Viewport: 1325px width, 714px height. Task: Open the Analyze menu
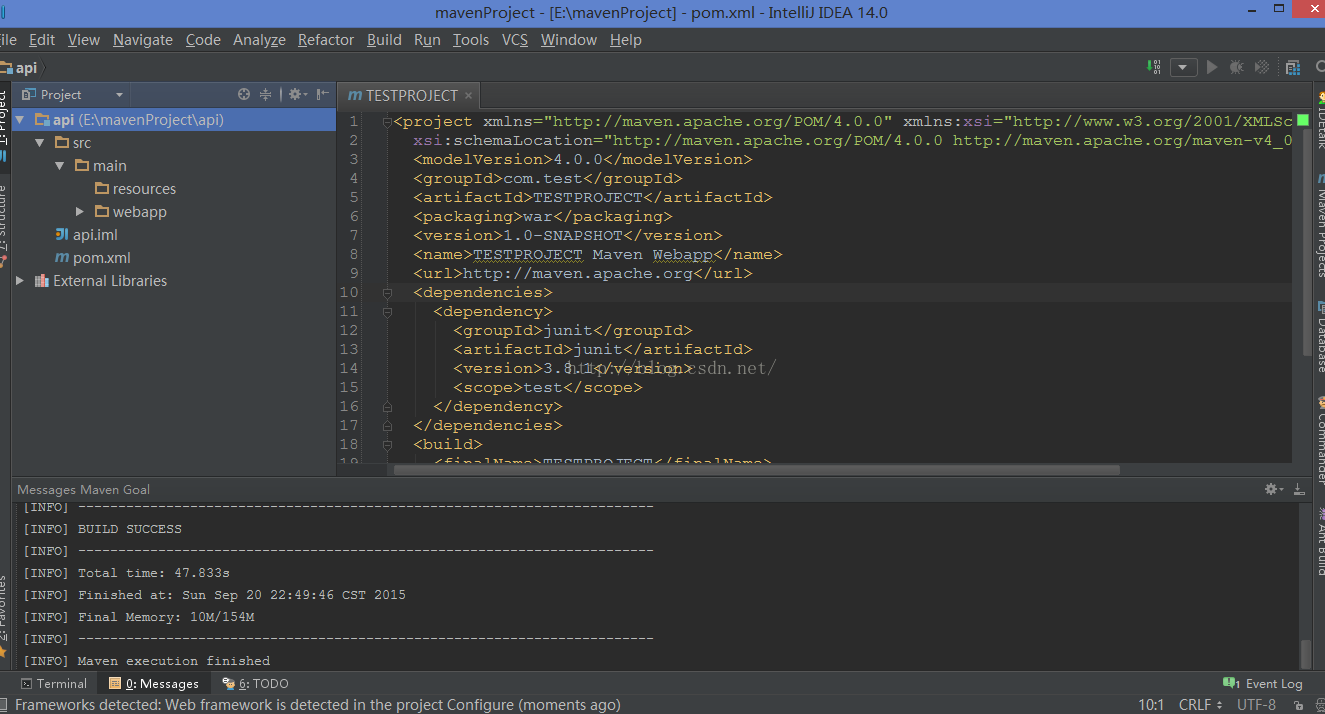pos(259,39)
